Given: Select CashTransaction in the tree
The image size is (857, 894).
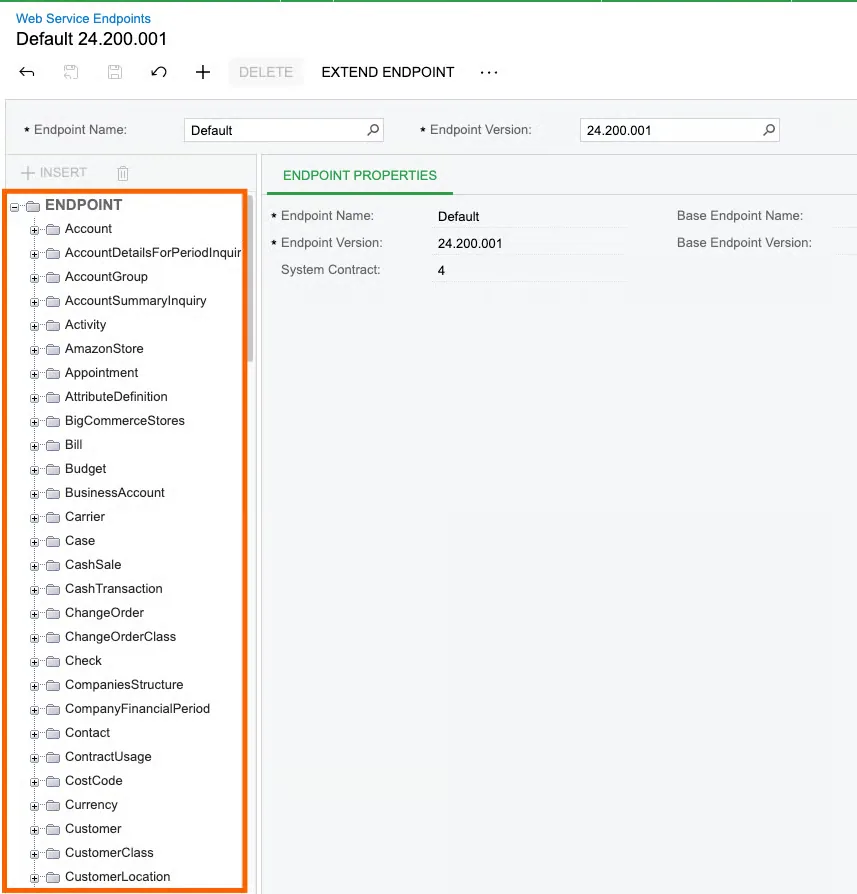Looking at the screenshot, I should [x=113, y=588].
